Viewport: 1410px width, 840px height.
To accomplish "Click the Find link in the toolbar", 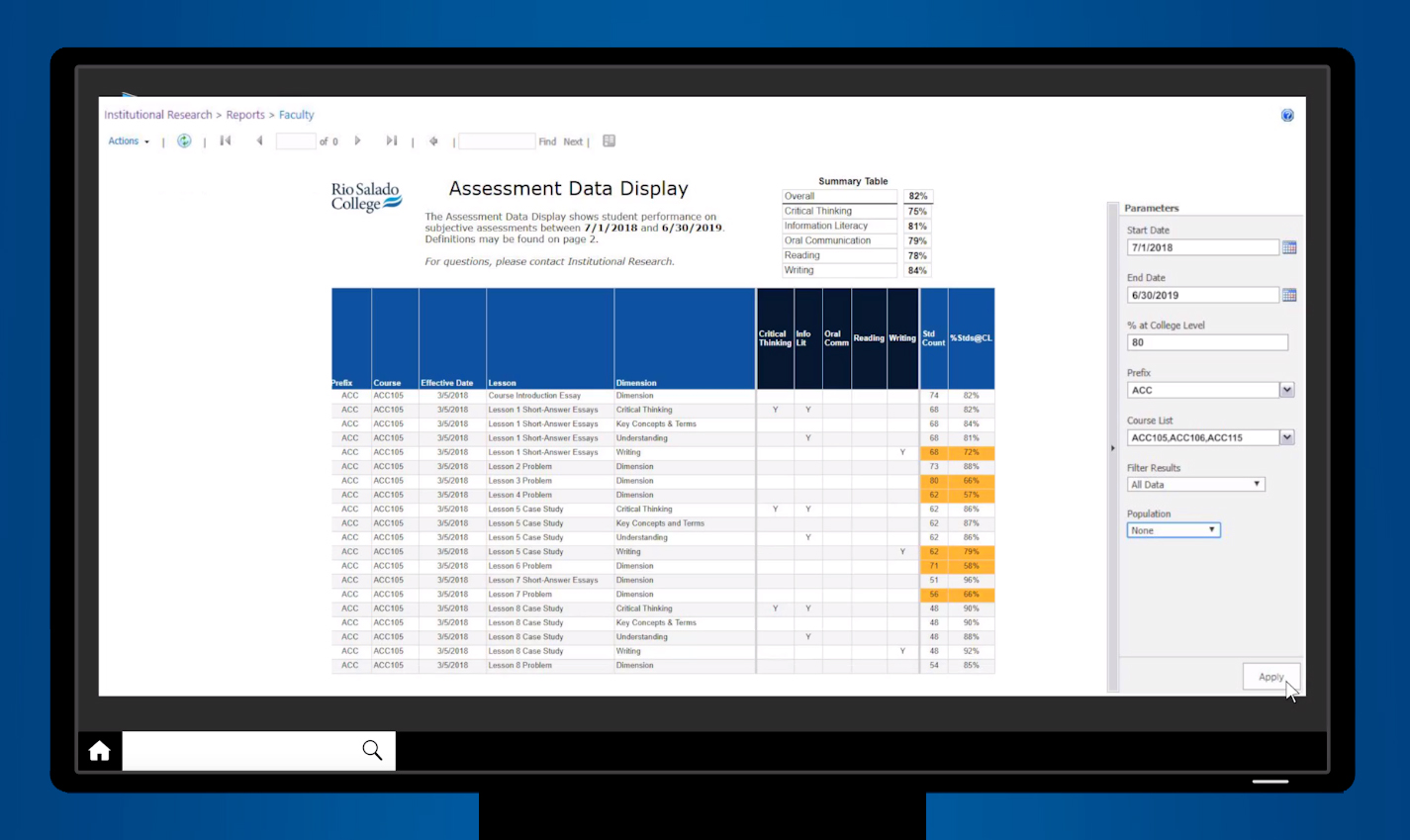I will (x=547, y=140).
